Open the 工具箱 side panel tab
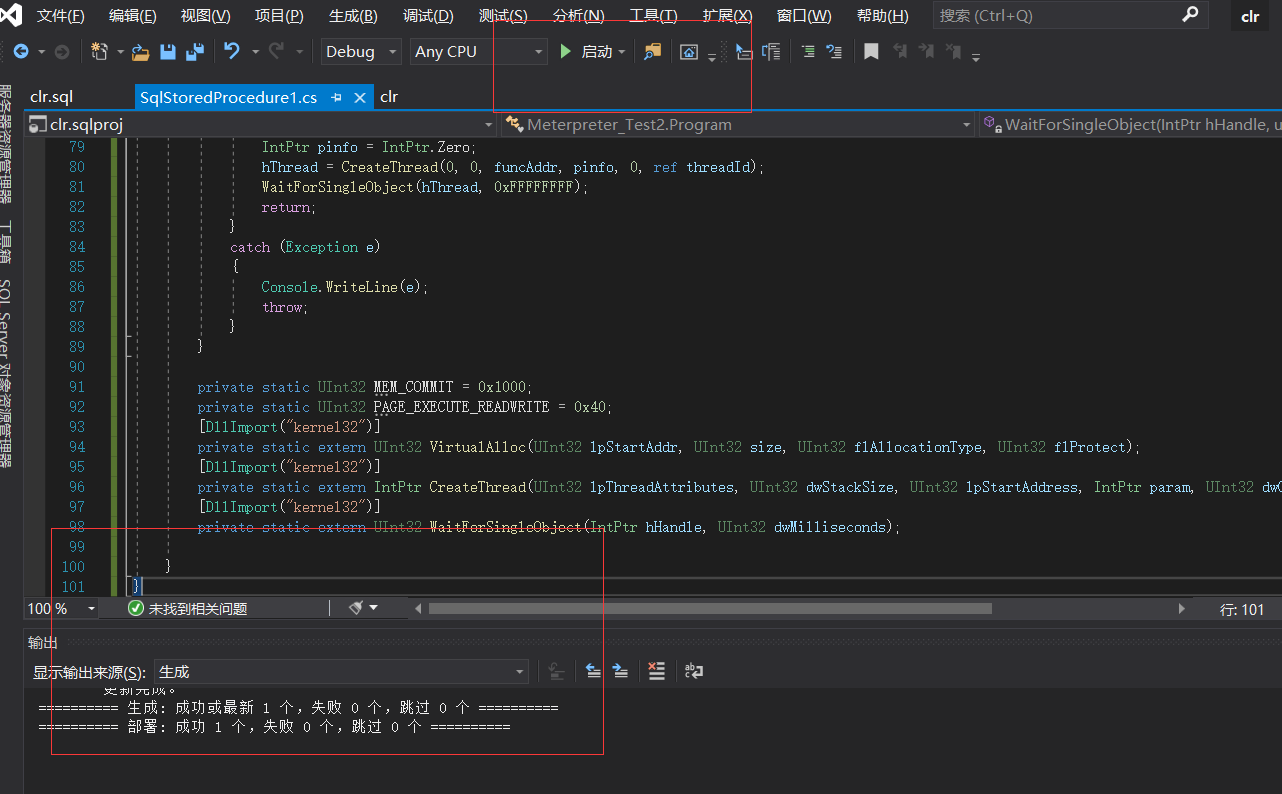Image resolution: width=1282 pixels, height=794 pixels. (8, 241)
